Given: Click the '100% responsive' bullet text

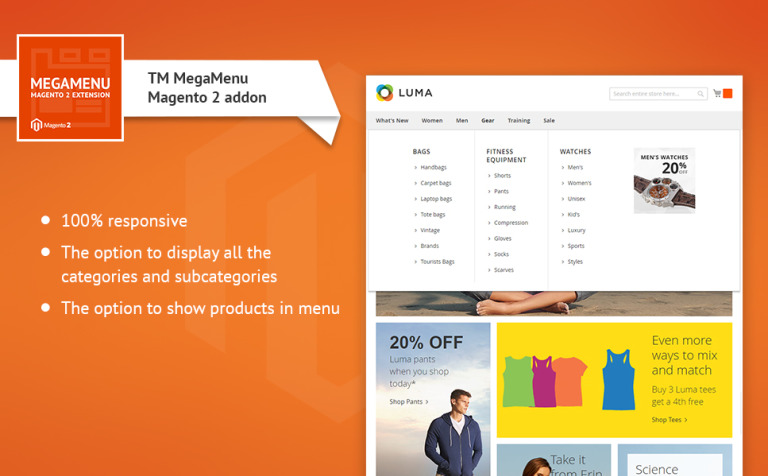Looking at the screenshot, I should [124, 221].
